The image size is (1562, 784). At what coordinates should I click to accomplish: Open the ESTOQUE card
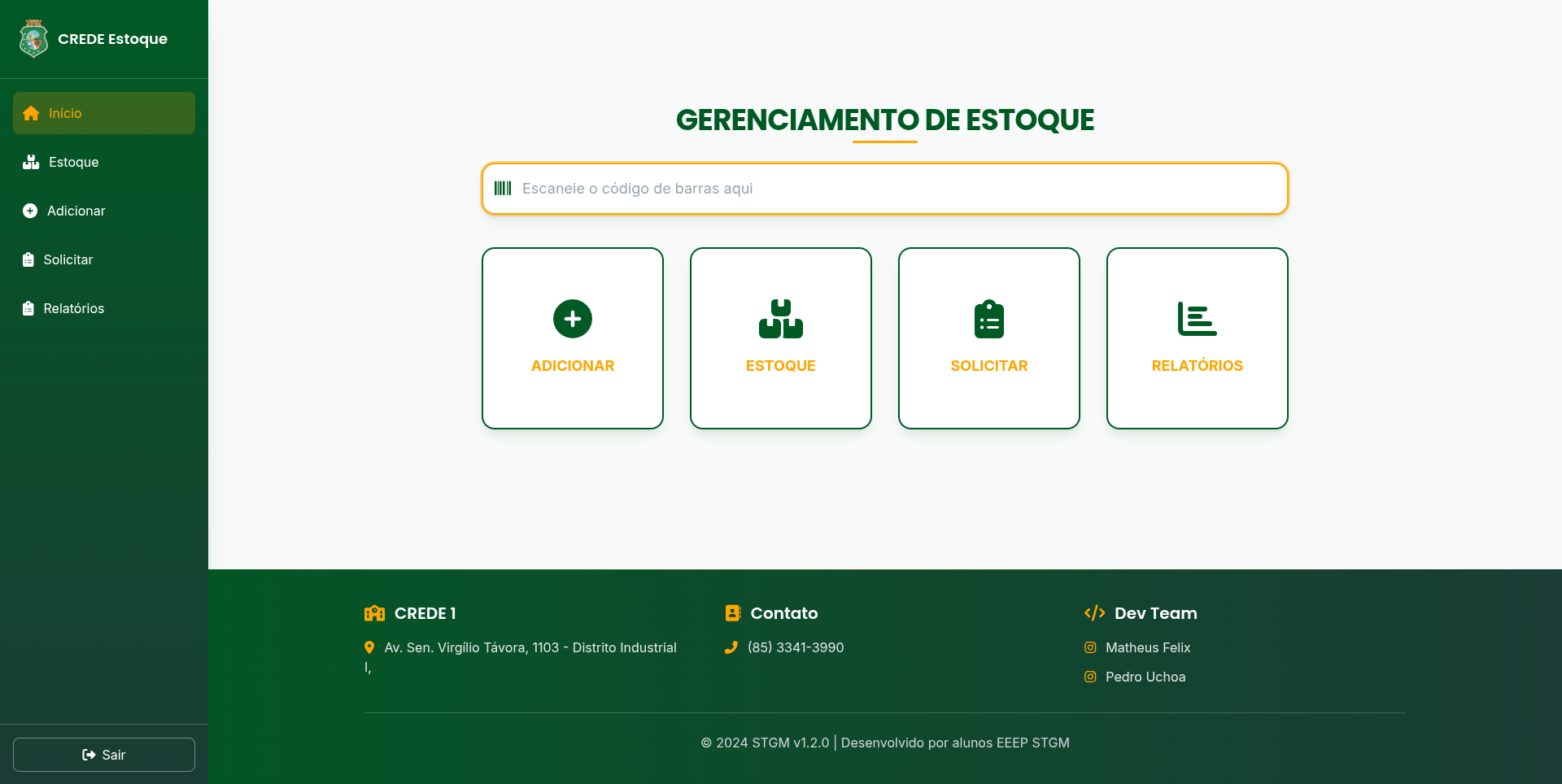781,338
